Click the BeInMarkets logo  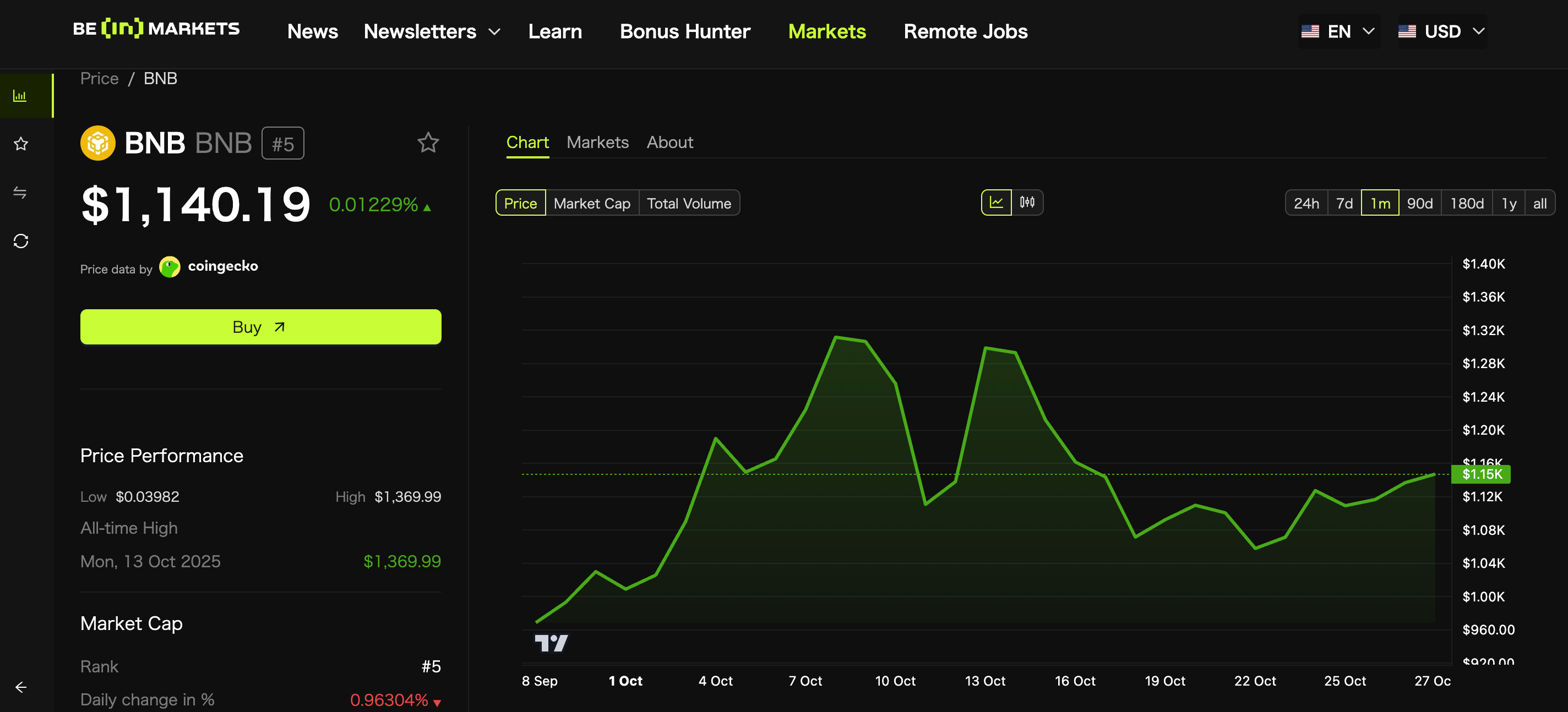pos(156,29)
